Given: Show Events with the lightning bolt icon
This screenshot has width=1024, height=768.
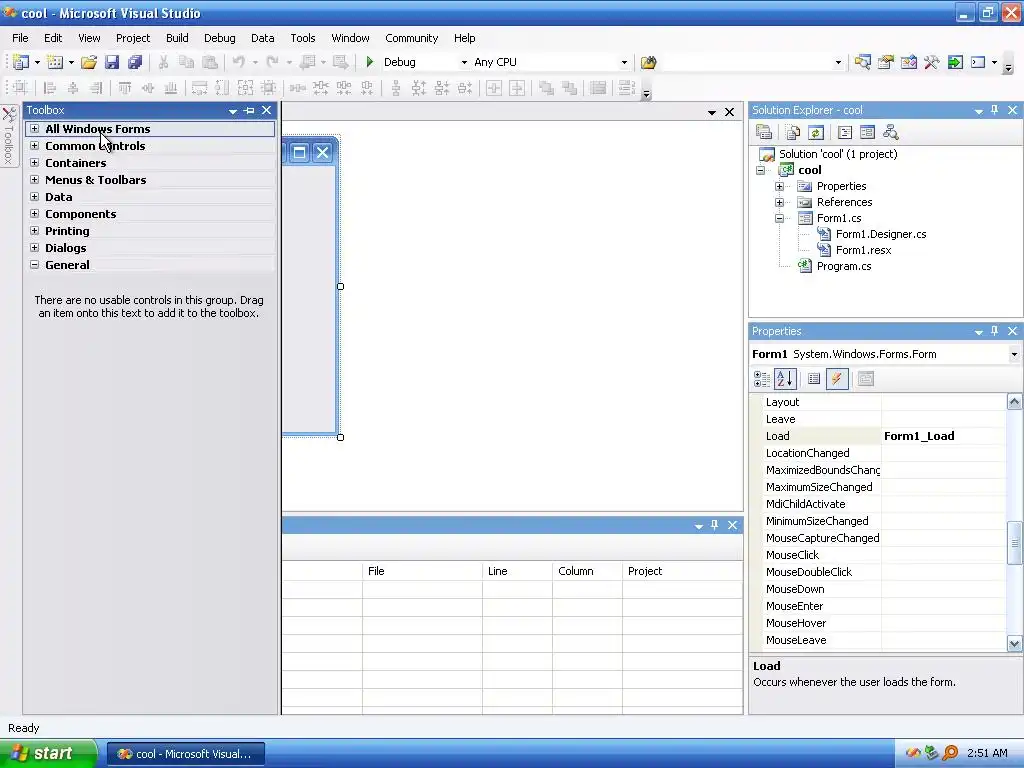Looking at the screenshot, I should pos(837,379).
